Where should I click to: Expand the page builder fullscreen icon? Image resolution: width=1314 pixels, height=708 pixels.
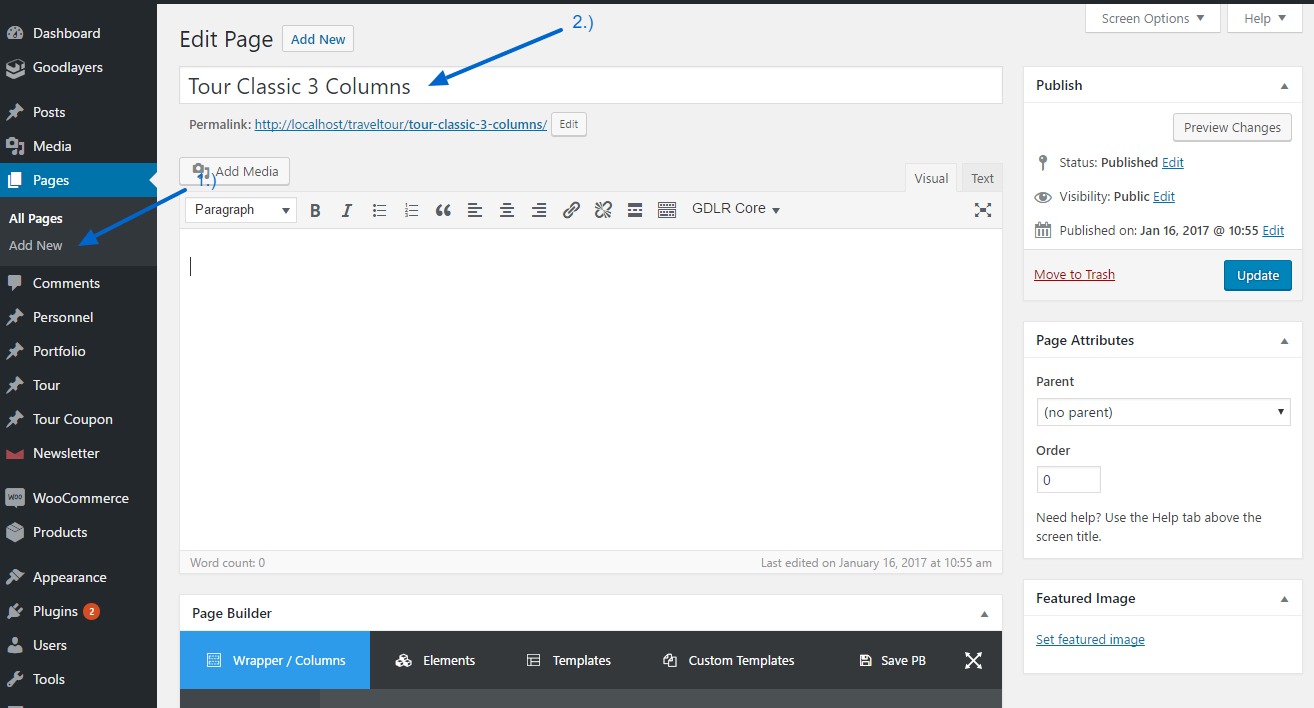tap(973, 660)
